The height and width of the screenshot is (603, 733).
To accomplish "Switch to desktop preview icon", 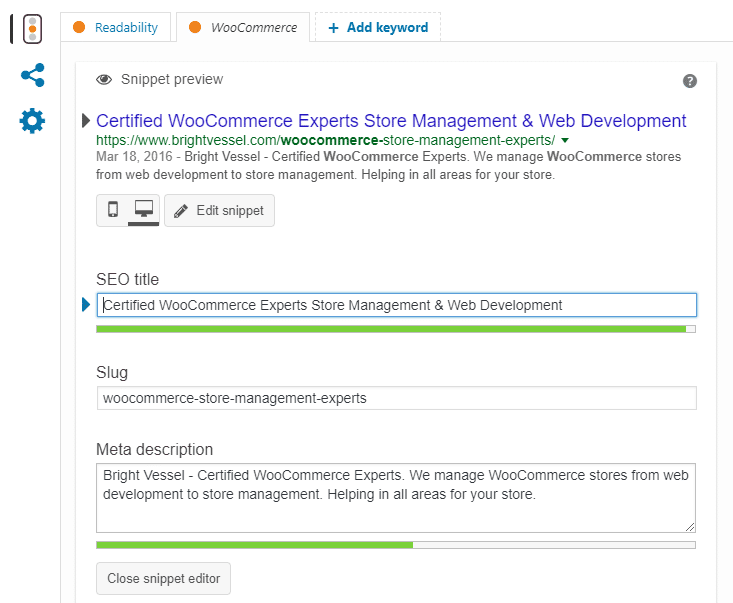I will tap(144, 209).
